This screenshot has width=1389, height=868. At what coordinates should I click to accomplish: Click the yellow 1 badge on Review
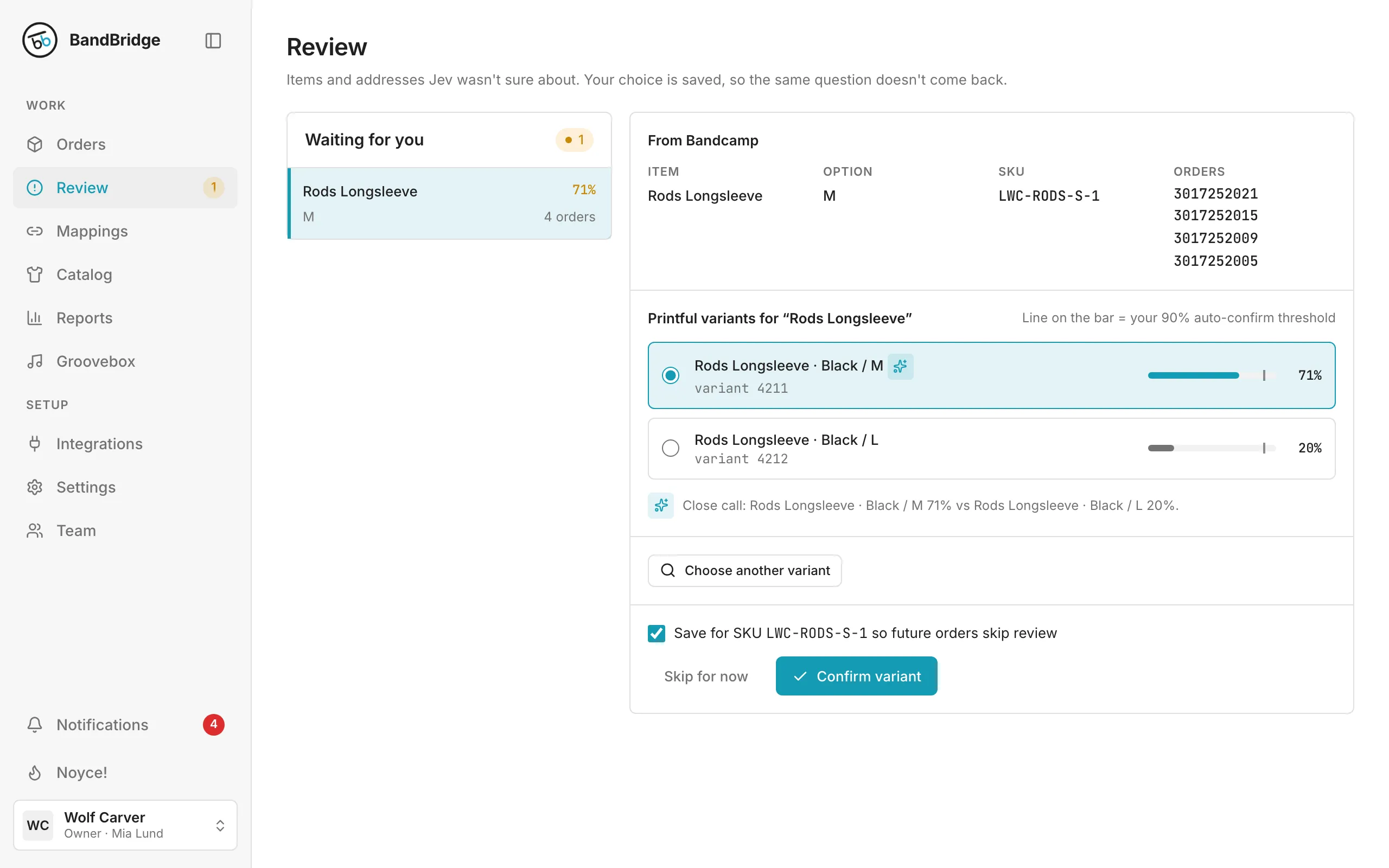214,188
